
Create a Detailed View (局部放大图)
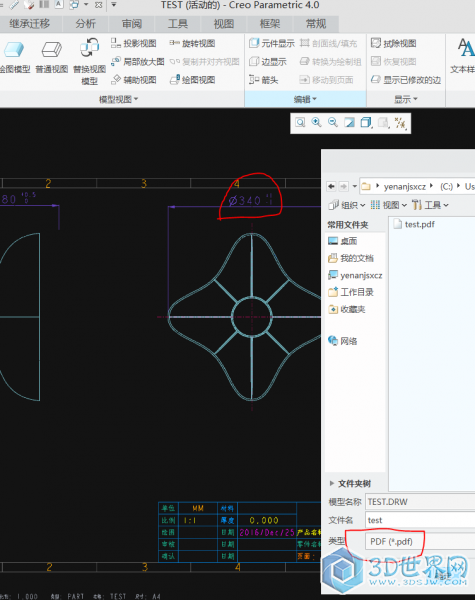[x=137, y=62]
